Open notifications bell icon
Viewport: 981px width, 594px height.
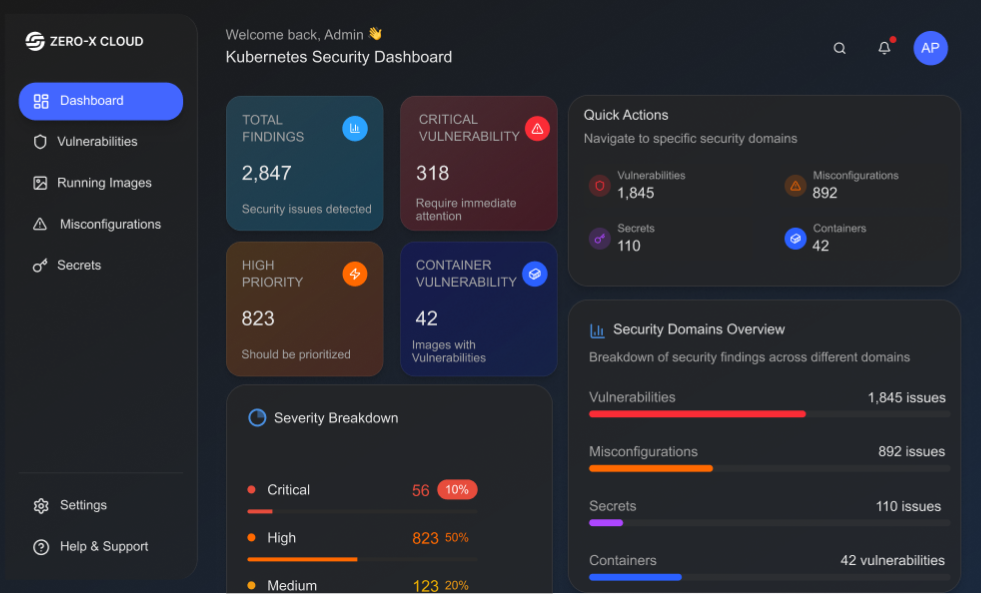884,48
